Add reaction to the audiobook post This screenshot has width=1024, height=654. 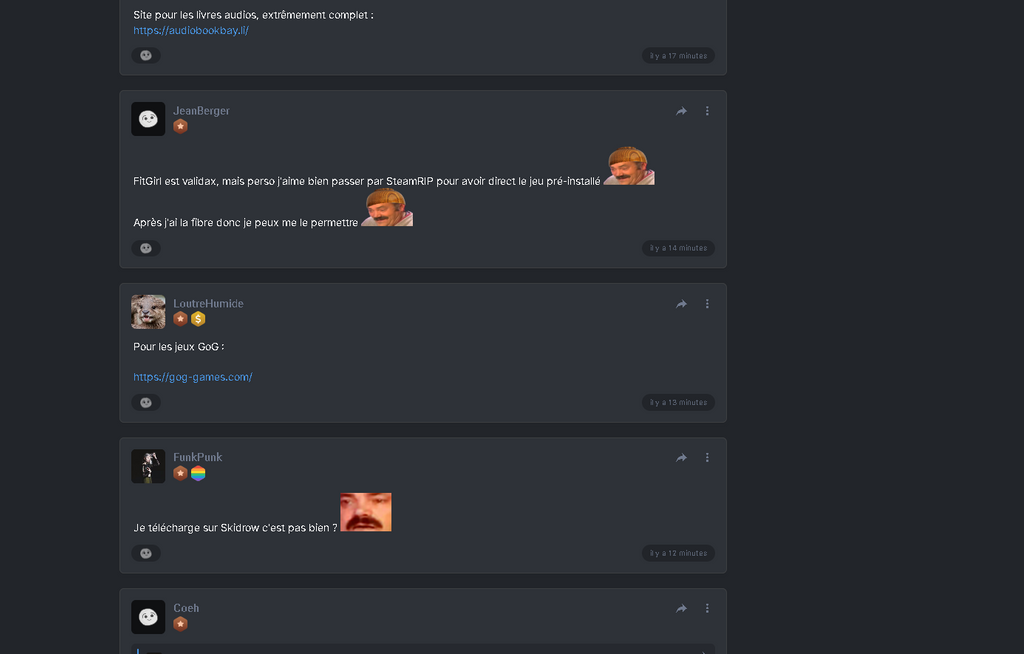pos(146,55)
